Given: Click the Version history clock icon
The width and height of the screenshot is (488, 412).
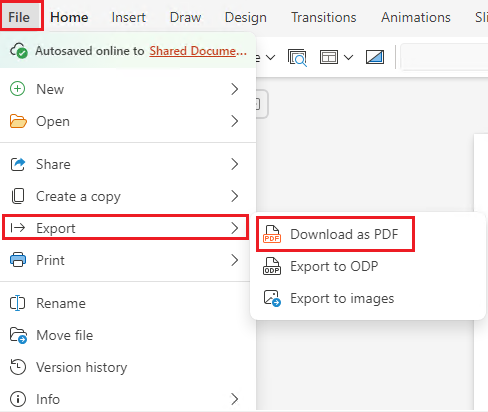Looking at the screenshot, I should pos(18,367).
